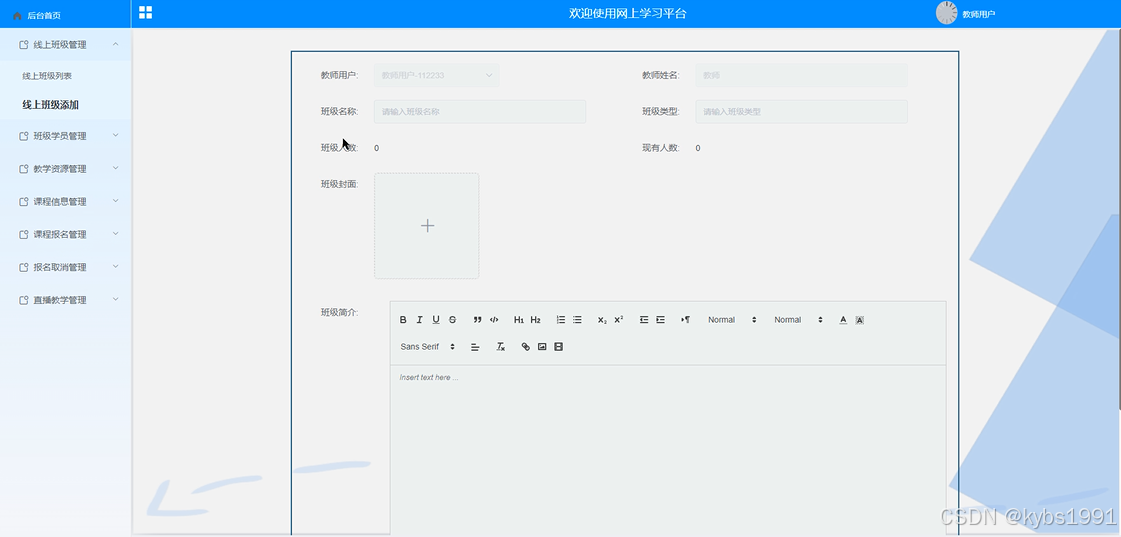
Task: Switch text direction with the paragraph icon
Action: 686,320
